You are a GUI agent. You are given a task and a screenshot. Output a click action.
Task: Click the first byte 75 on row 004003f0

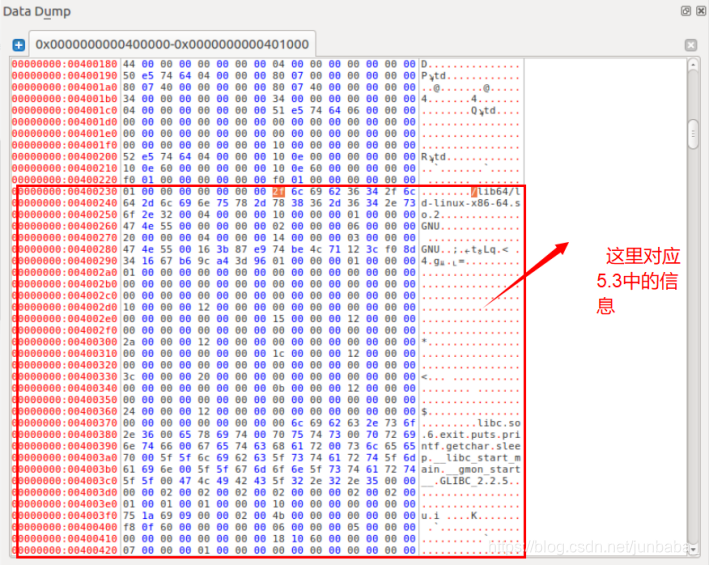point(129,516)
